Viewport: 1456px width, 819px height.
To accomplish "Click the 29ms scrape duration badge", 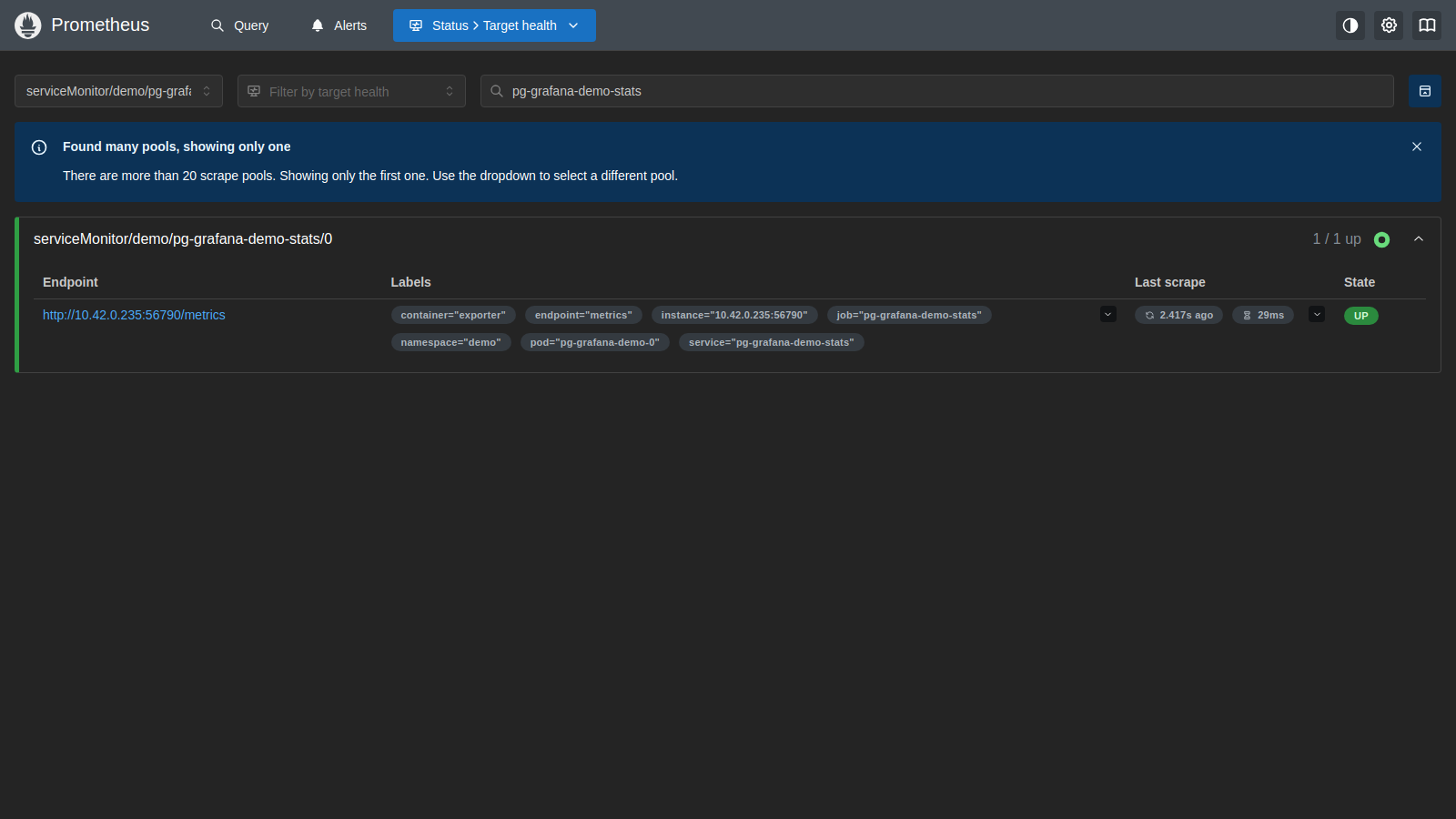I will click(1263, 315).
